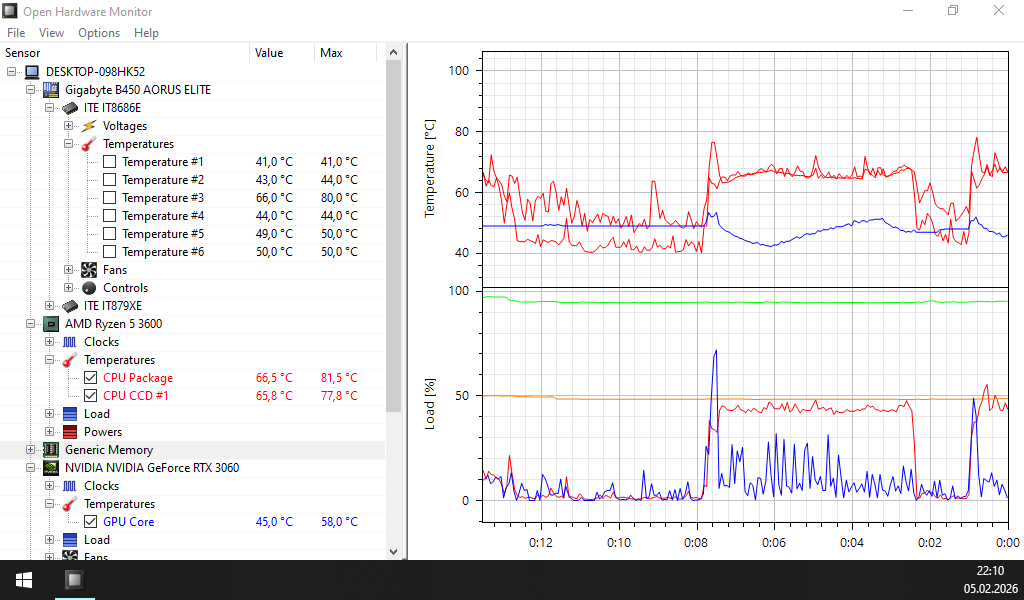The image size is (1024, 600).
Task: Click the Gigabyte B450 motherboard icon
Action: pos(51,89)
